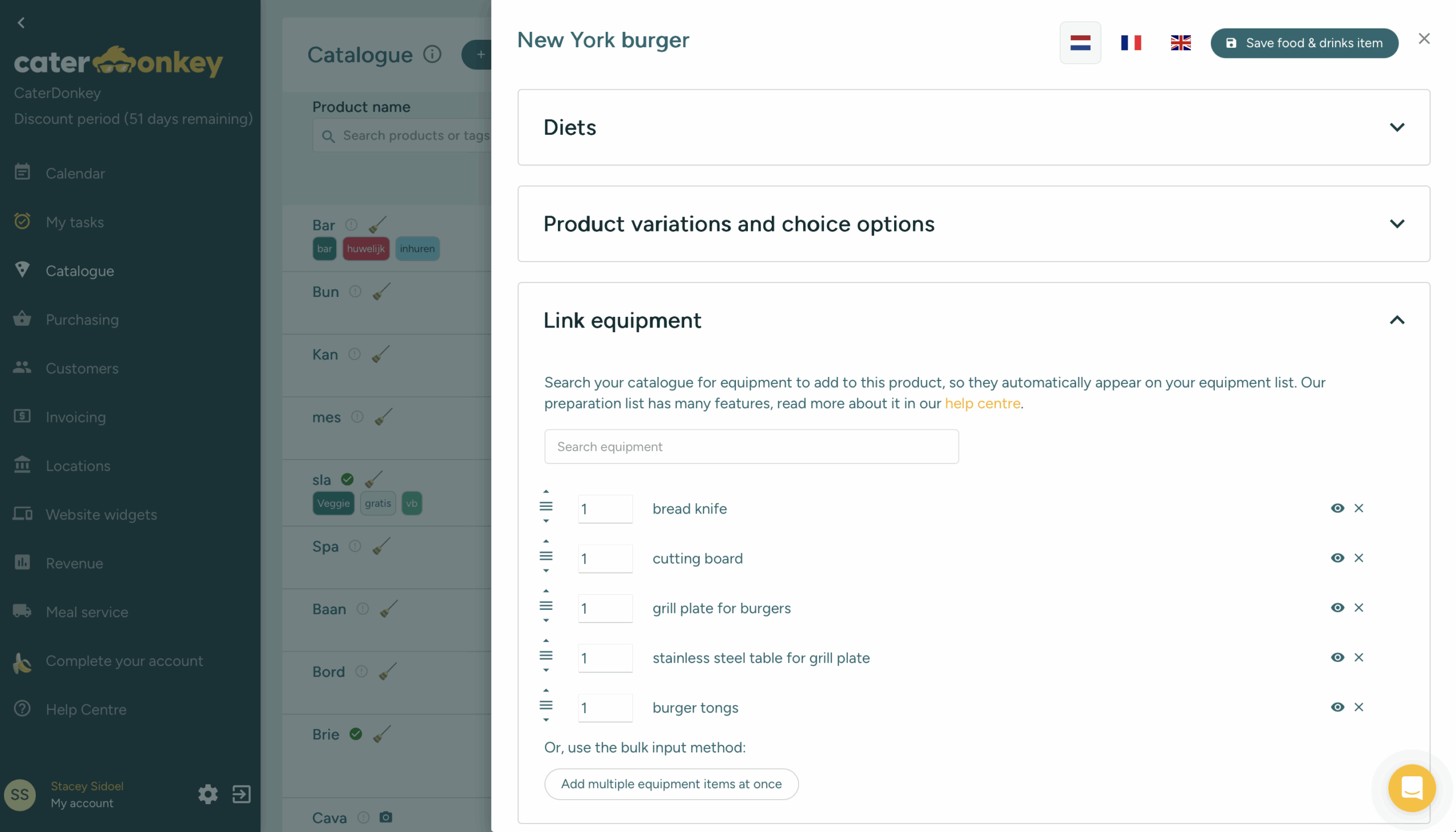Click the Search equipment field

[x=751, y=446]
